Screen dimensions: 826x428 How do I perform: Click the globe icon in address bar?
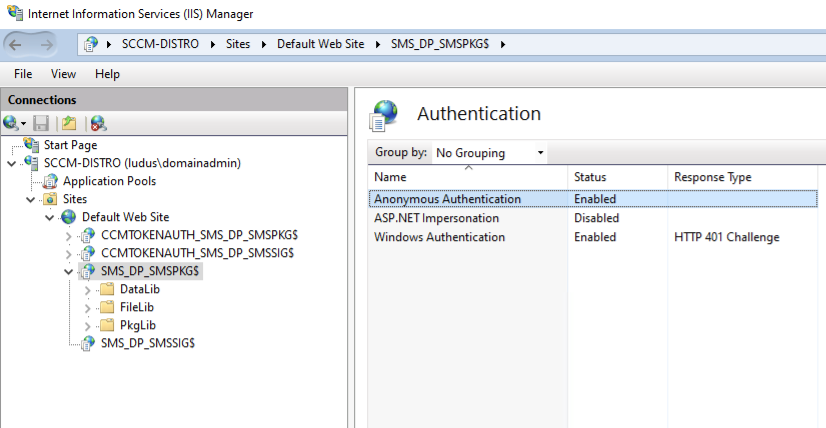[x=91, y=44]
